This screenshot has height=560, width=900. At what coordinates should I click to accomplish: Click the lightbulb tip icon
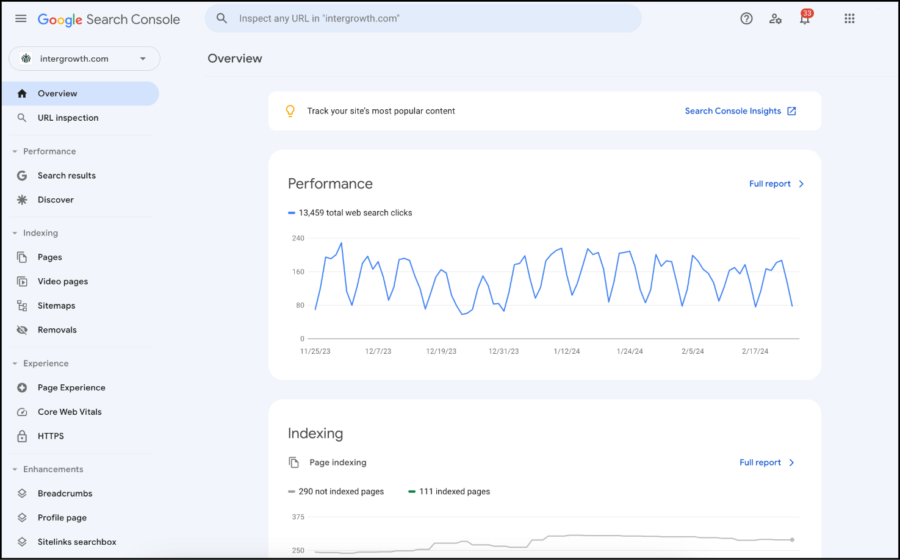(290, 111)
